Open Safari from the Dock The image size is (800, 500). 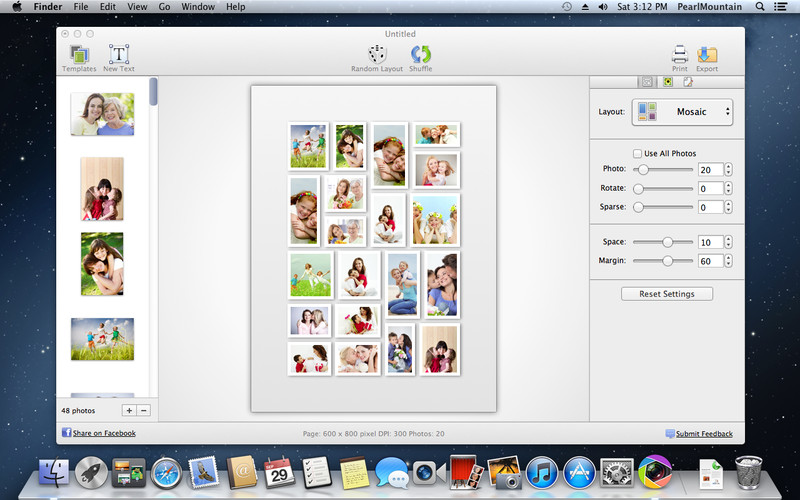point(166,473)
